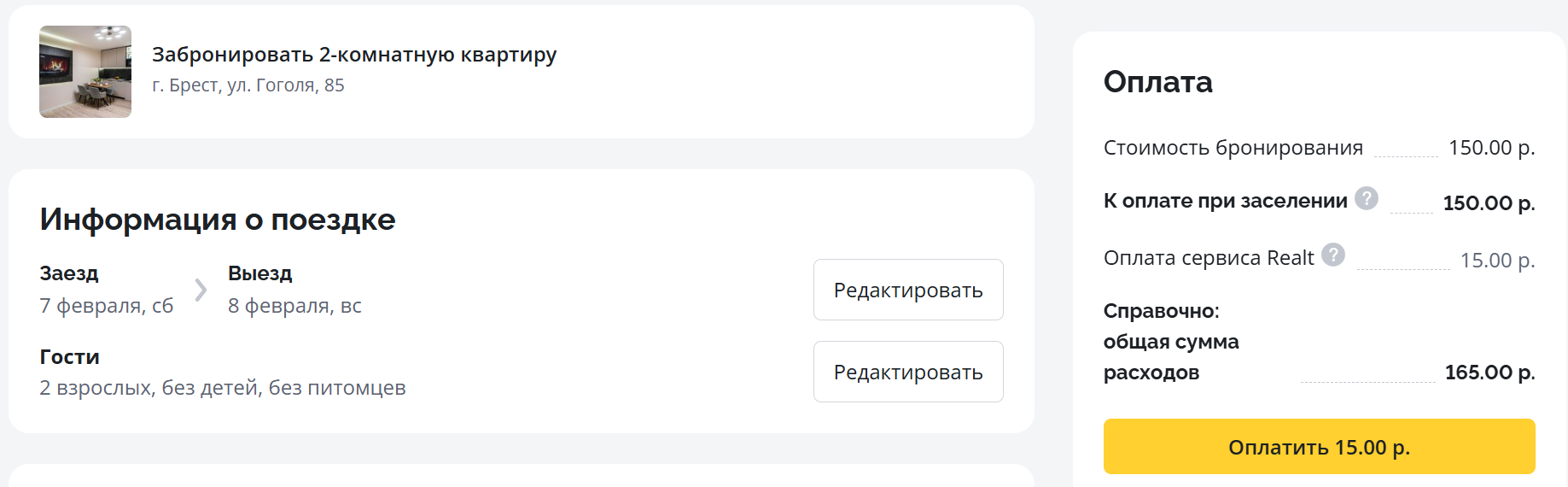The height and width of the screenshot is (487, 1568).
Task: Click the question mark beside "Оплата сервиса Realt"
Action: (x=1333, y=255)
